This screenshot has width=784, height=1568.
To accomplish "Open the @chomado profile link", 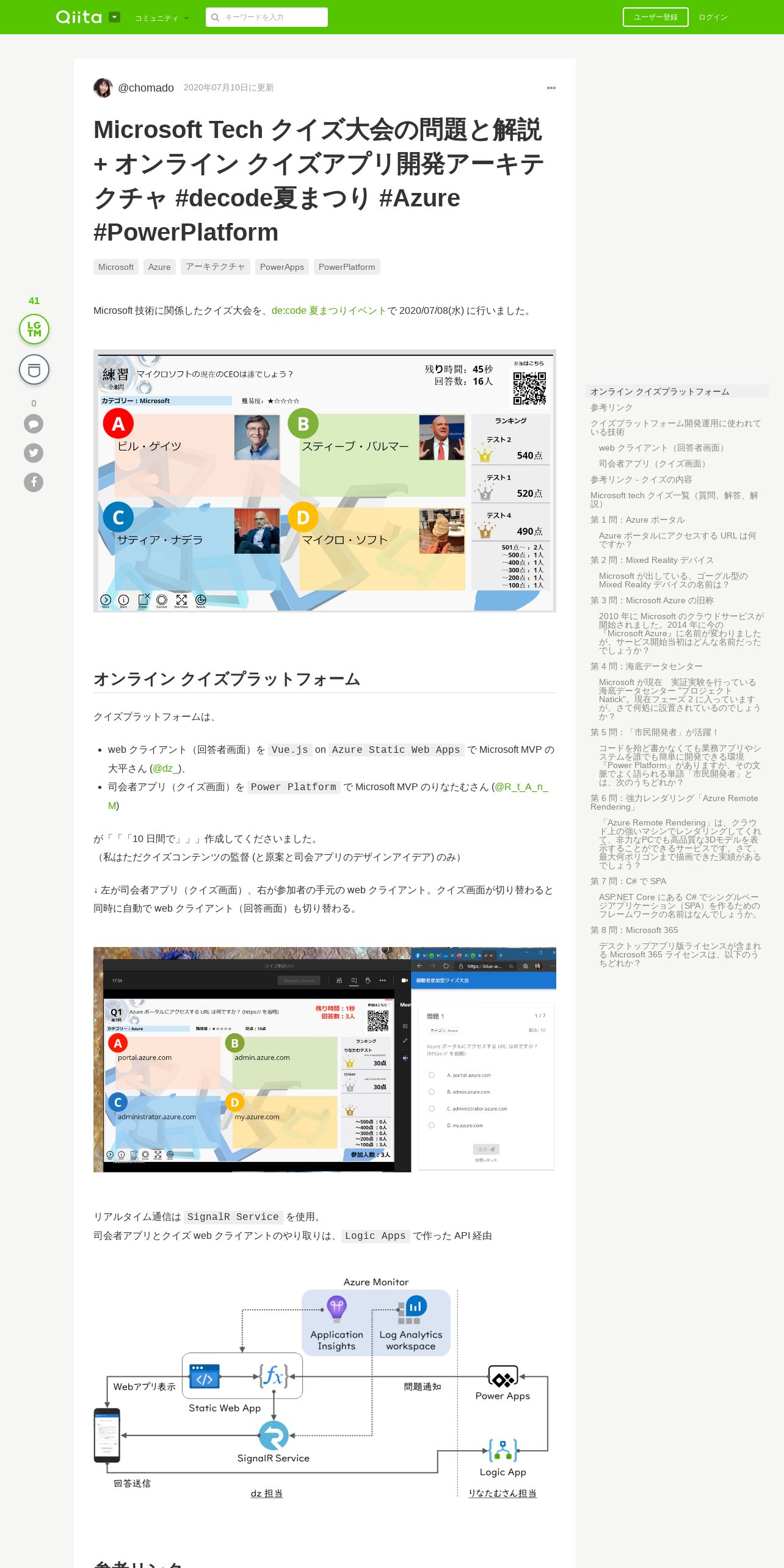I will (x=146, y=88).
